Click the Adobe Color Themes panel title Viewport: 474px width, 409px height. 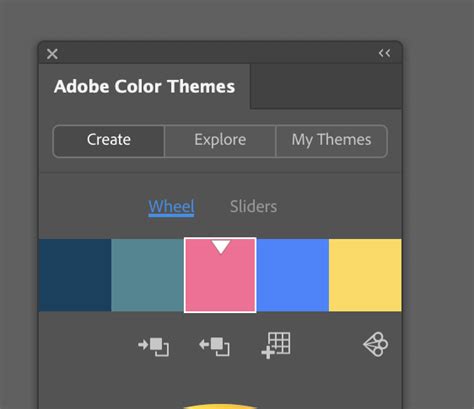click(144, 87)
